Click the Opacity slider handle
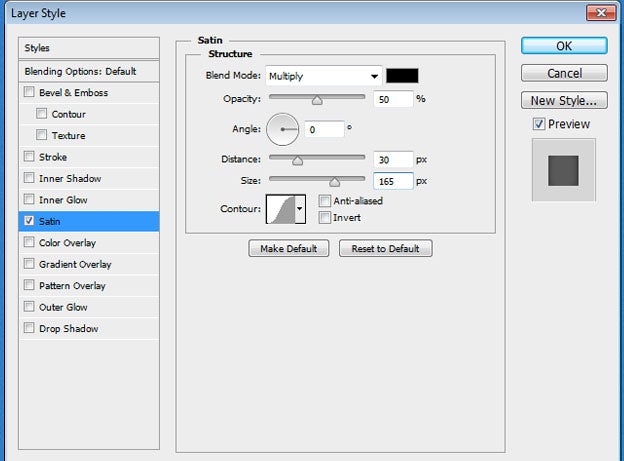Viewport: 624px width, 461px height. [317, 100]
